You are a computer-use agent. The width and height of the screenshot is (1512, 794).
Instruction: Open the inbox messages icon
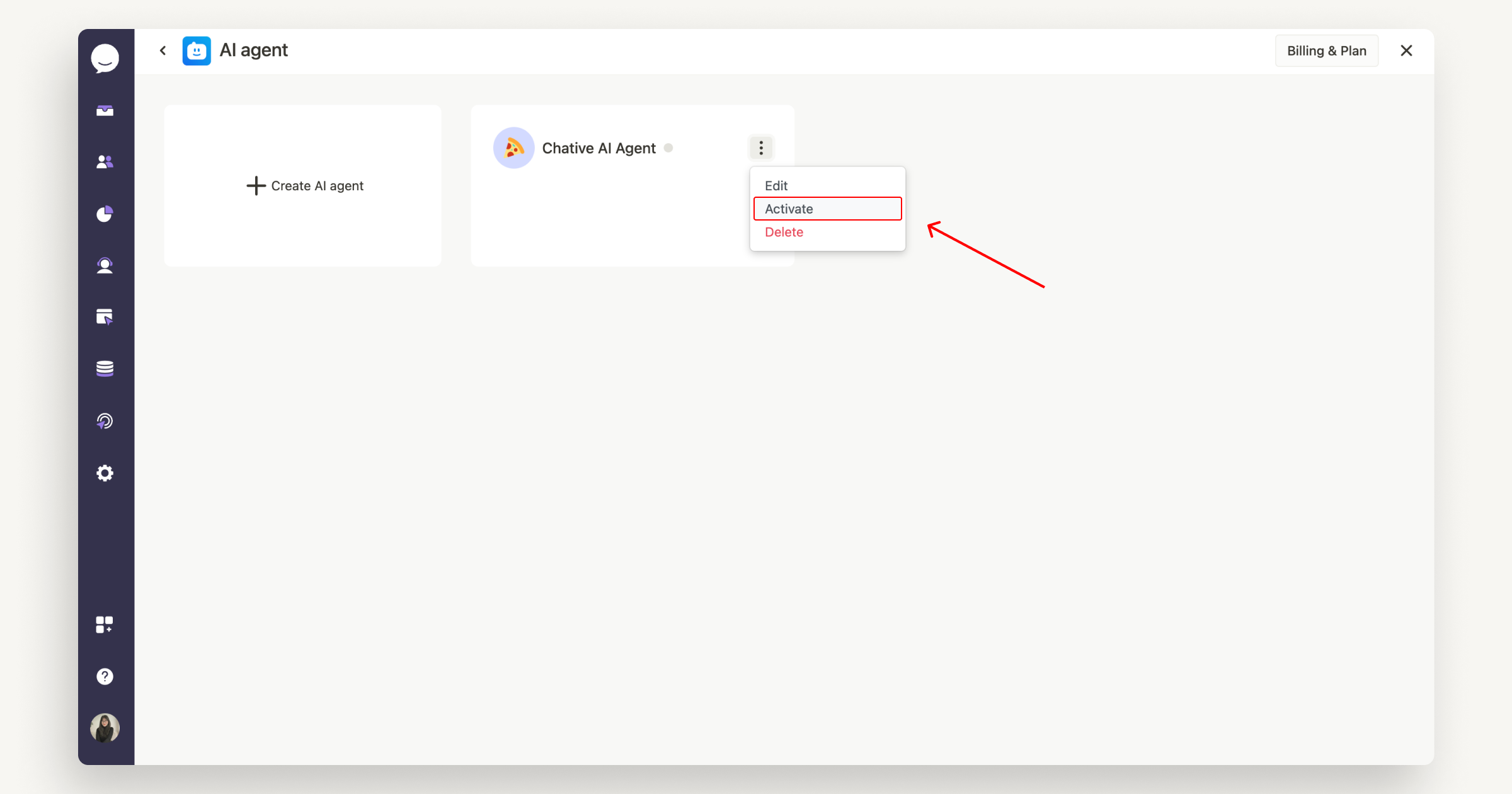click(x=105, y=110)
